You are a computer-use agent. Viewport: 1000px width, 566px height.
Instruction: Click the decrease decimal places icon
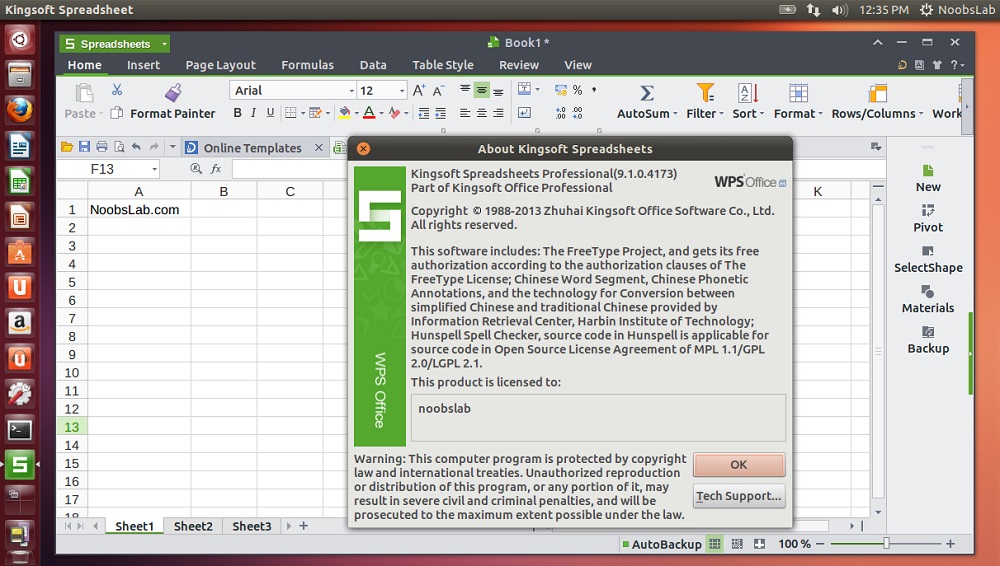click(x=577, y=113)
